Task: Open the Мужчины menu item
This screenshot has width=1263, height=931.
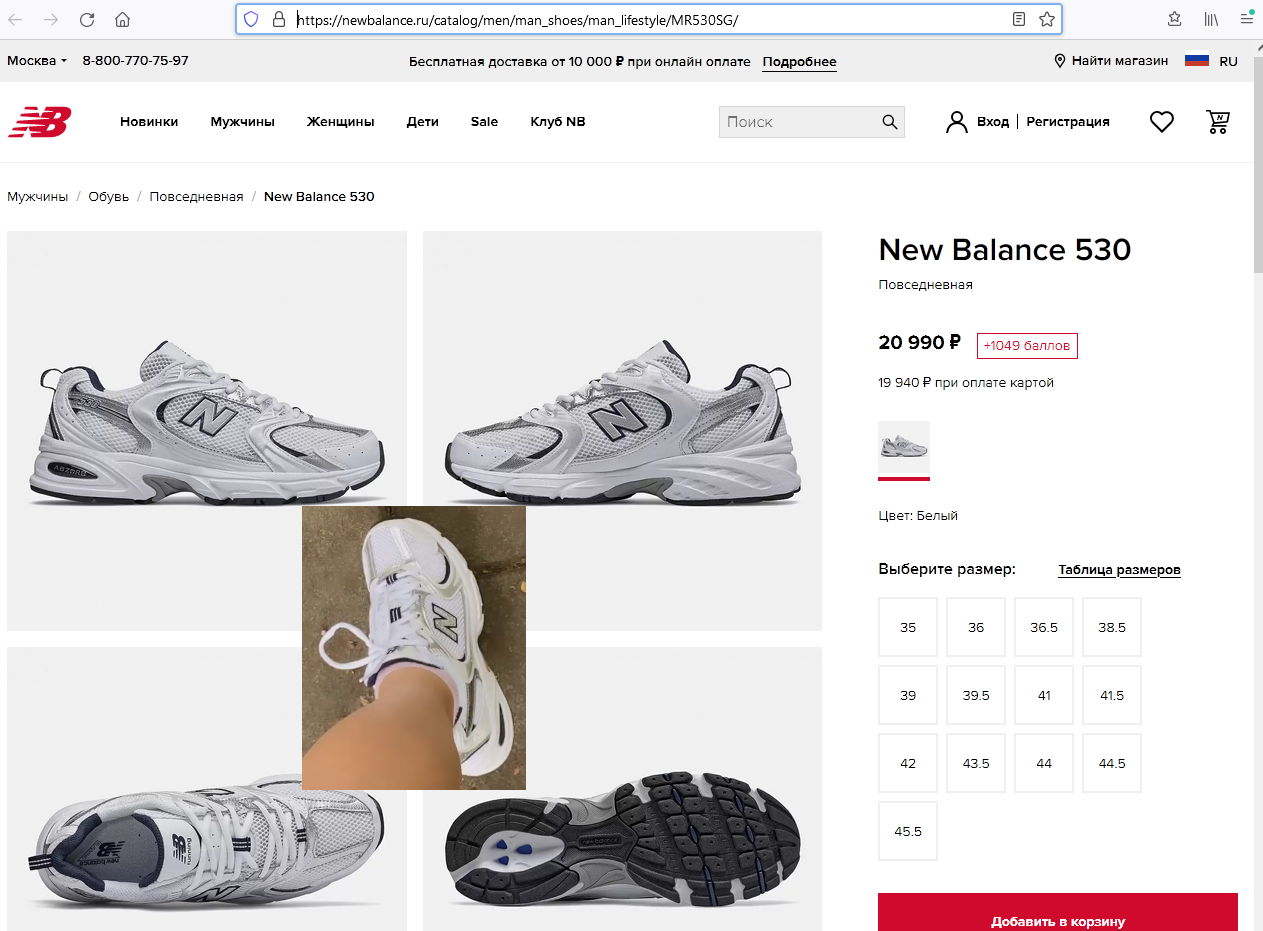Action: tap(242, 122)
